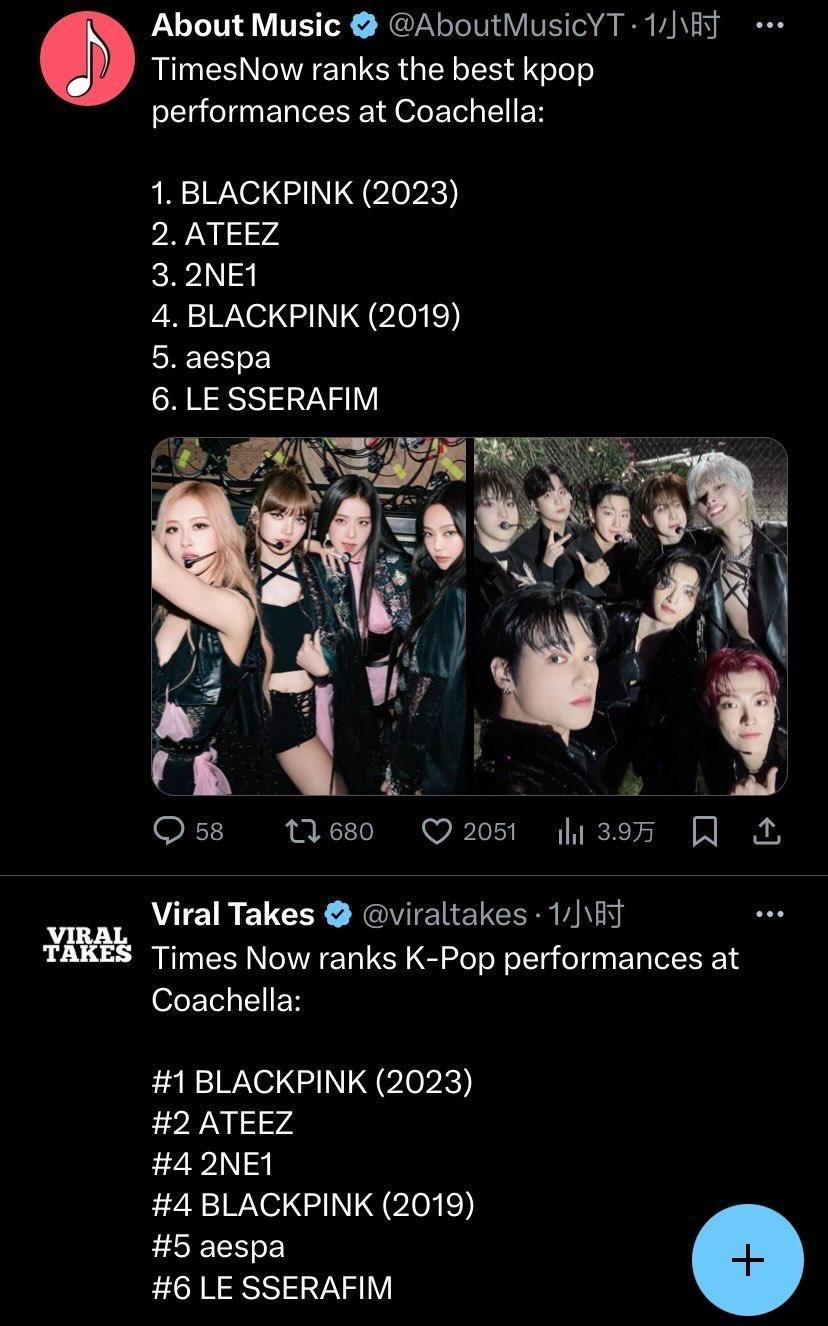Click About Music verified badge

click(x=364, y=26)
